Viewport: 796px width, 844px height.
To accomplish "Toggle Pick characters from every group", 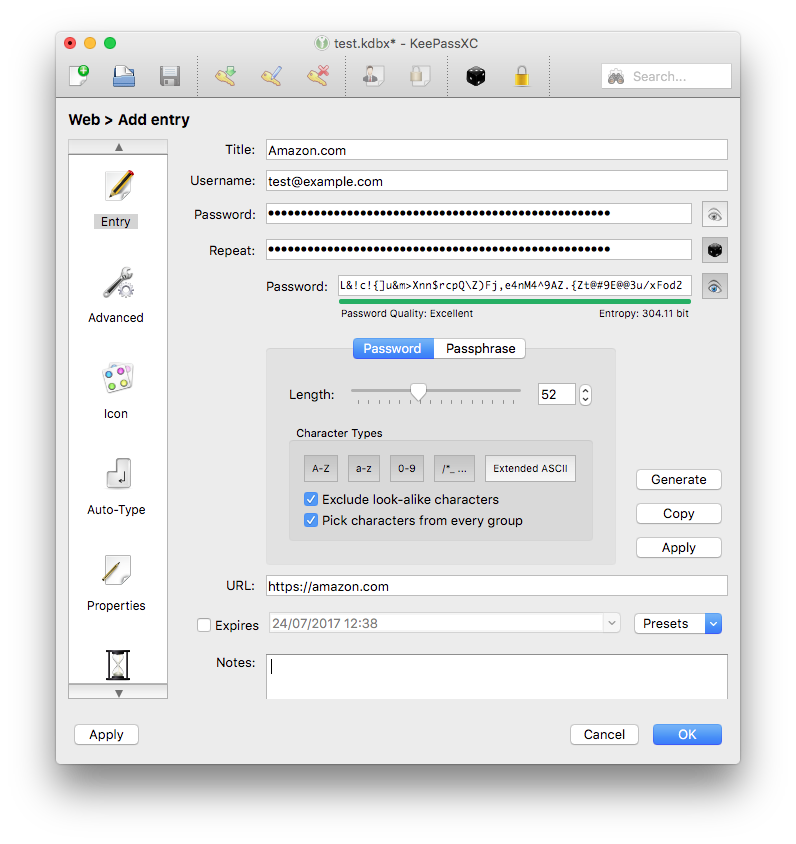I will click(311, 520).
